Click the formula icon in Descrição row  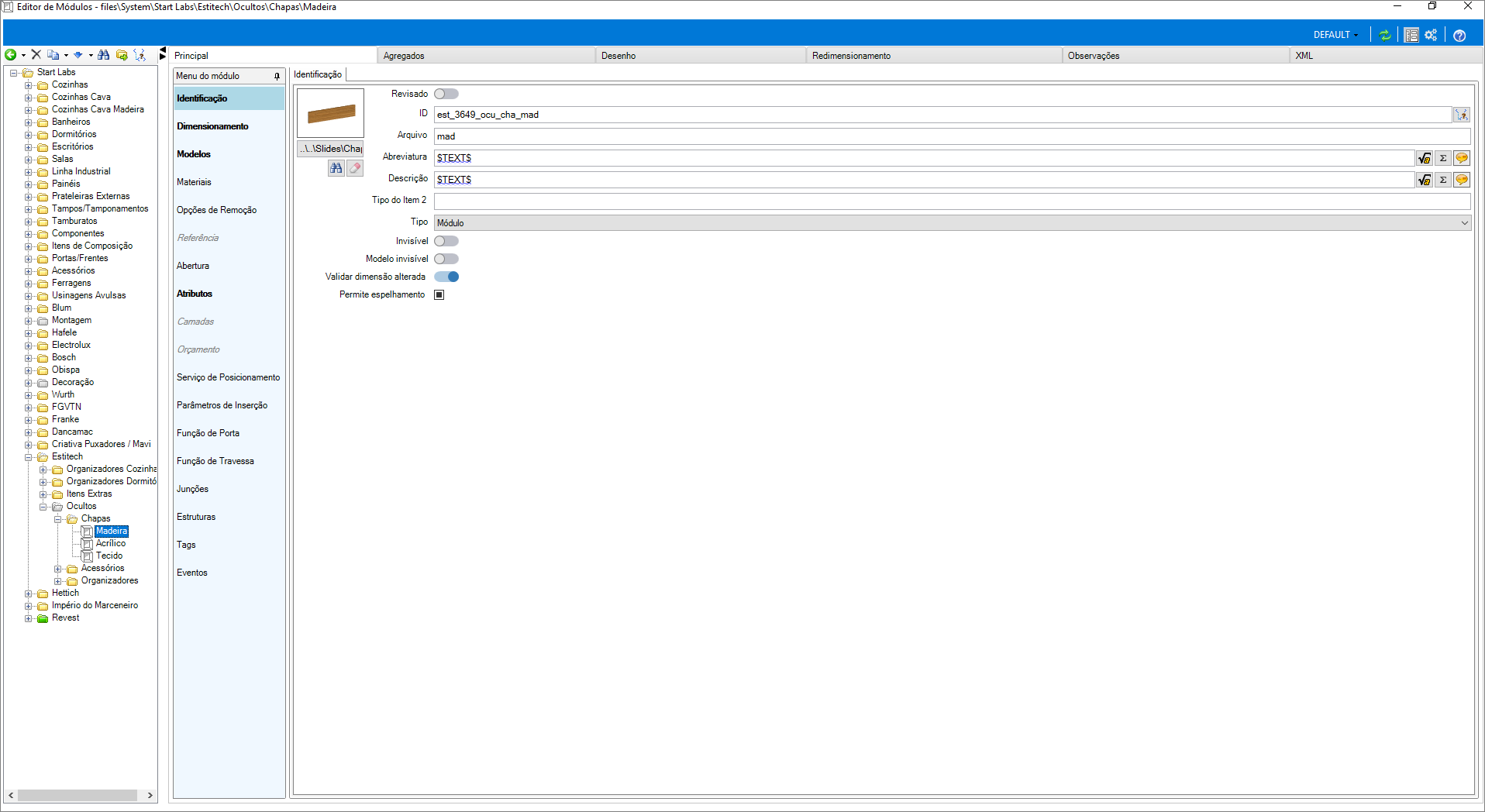coord(1425,180)
